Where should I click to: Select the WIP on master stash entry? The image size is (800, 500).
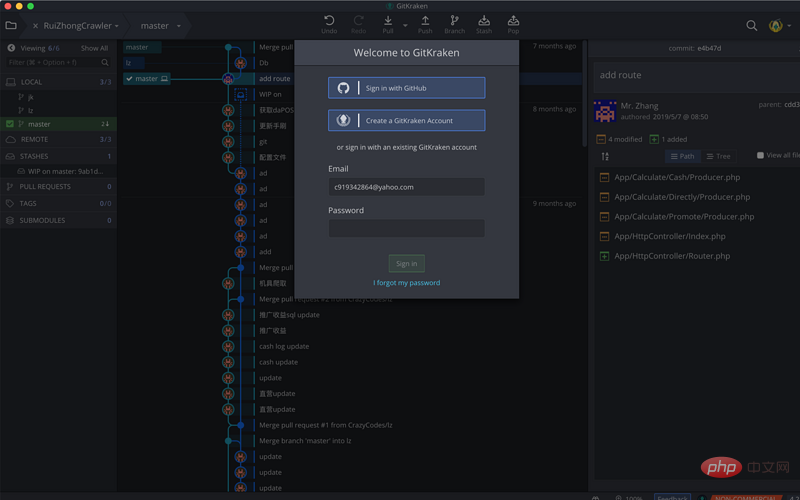(59, 171)
